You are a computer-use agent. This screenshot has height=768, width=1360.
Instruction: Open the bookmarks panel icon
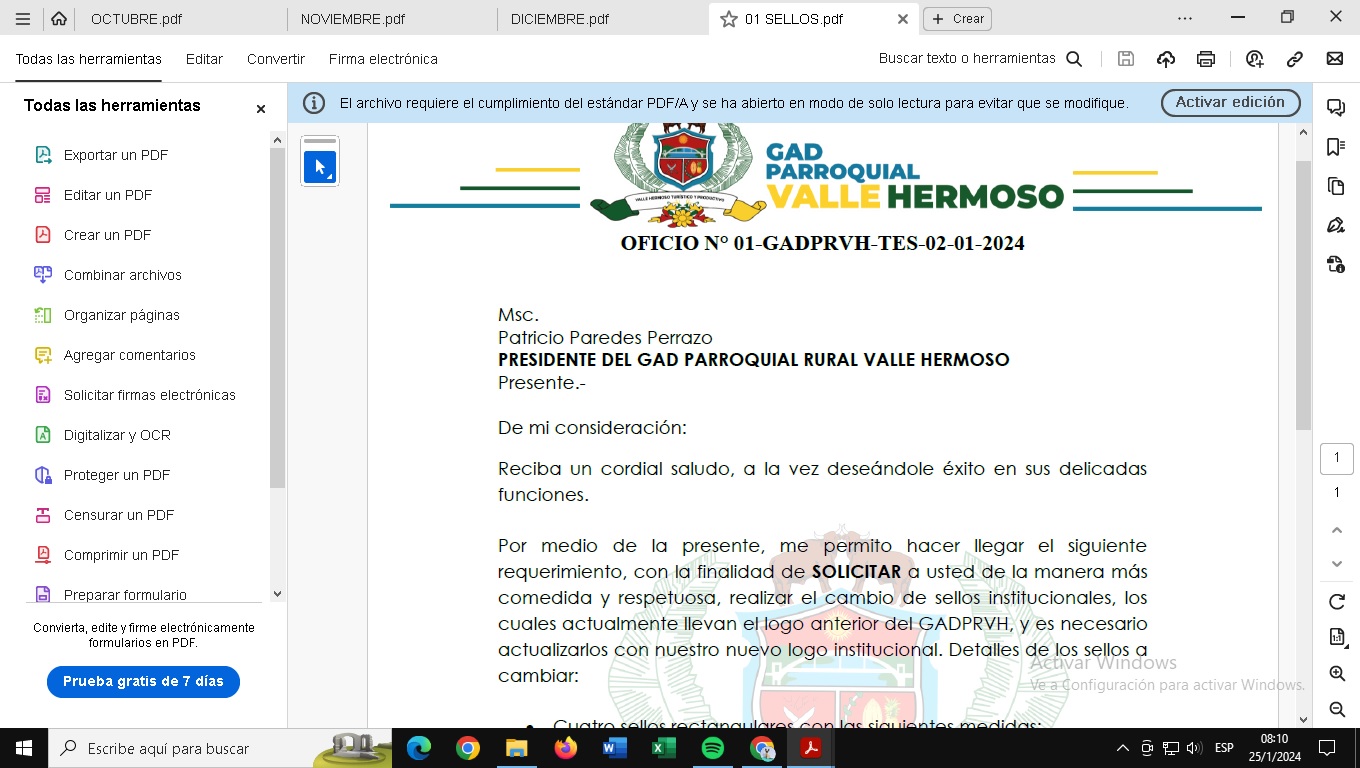(x=1335, y=147)
